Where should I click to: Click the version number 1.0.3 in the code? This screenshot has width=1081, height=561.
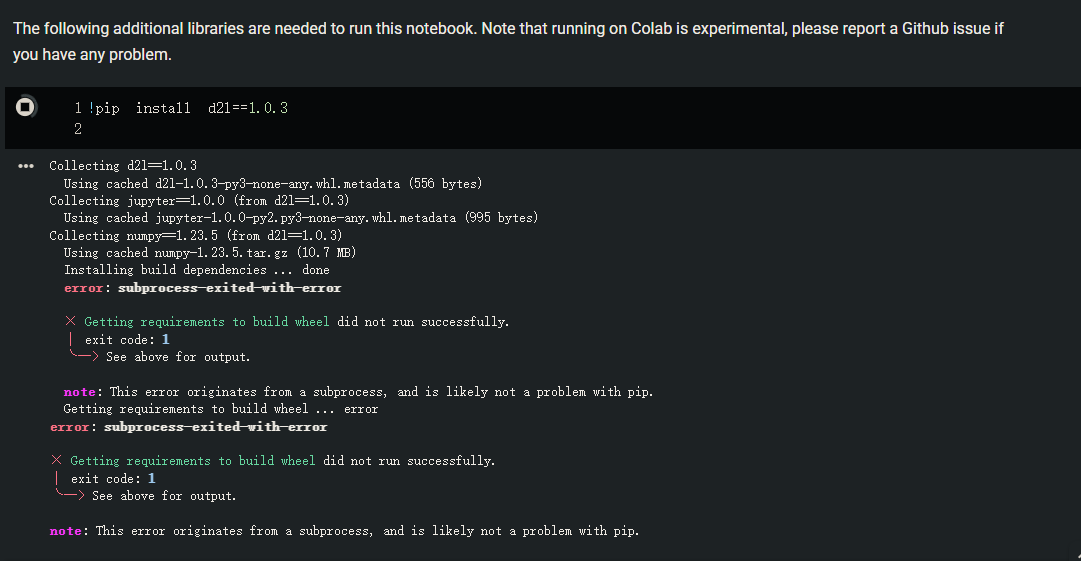click(268, 108)
